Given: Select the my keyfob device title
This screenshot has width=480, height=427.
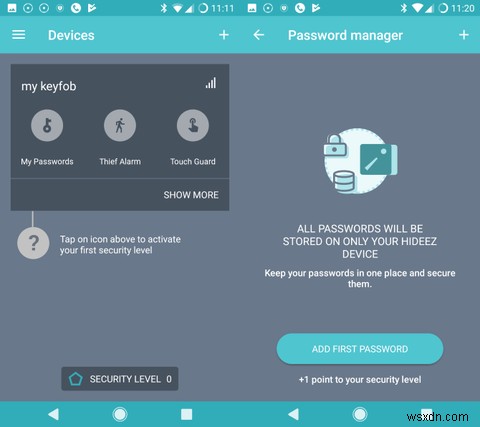Looking at the screenshot, I should coord(49,86).
